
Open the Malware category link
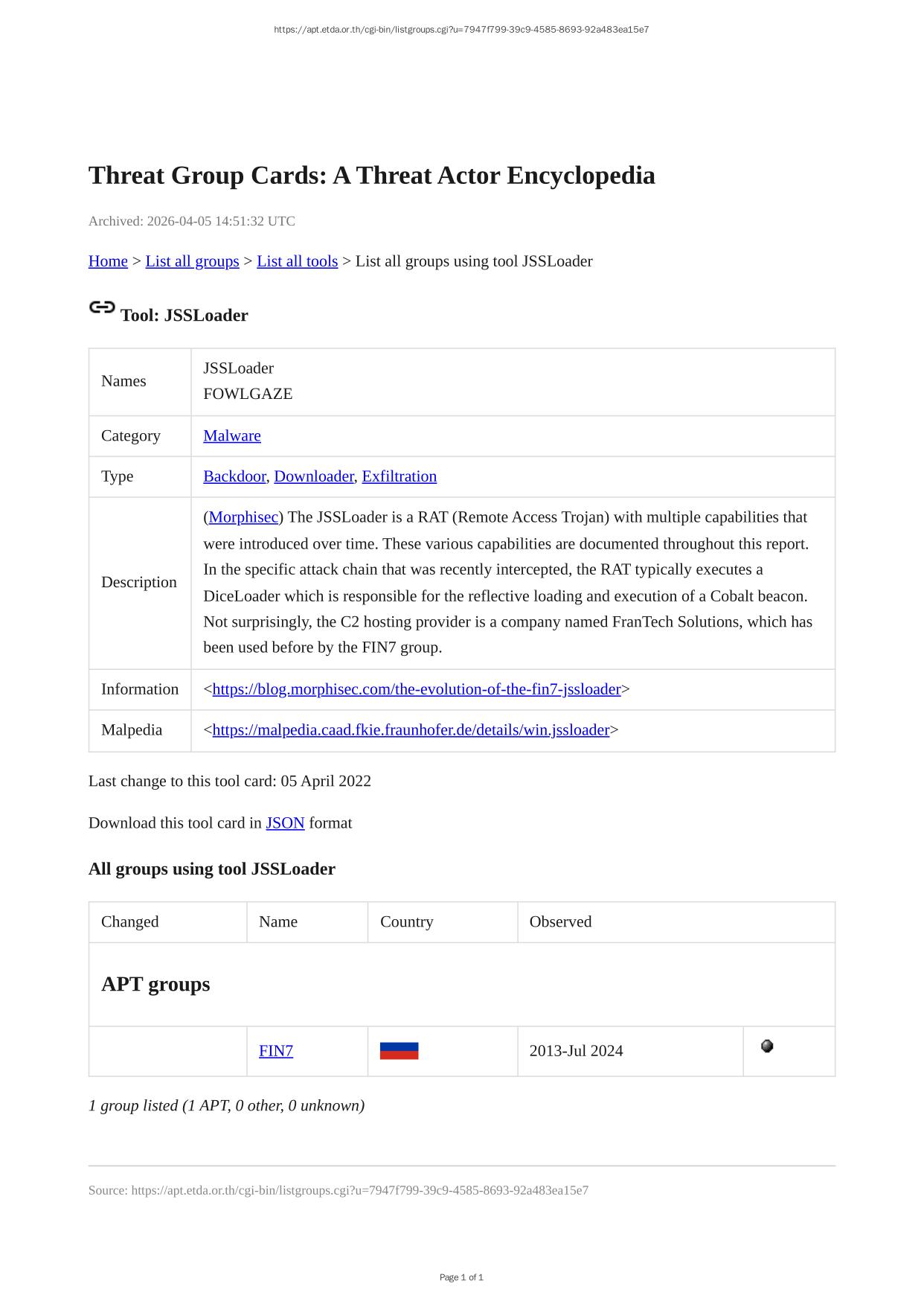coord(232,436)
